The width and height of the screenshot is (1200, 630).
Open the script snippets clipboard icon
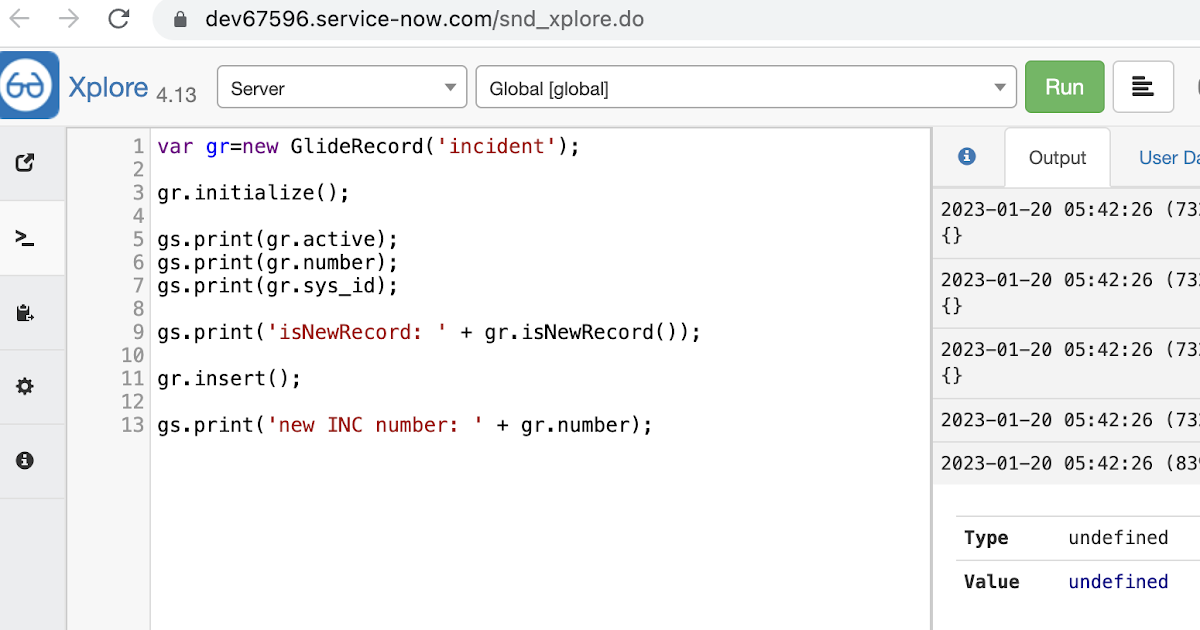coord(26,312)
